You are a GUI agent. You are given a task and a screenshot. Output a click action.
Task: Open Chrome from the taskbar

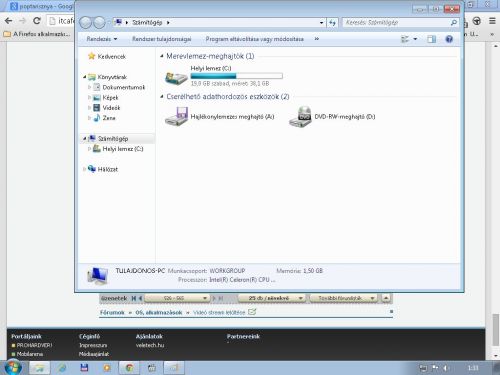pos(129,368)
